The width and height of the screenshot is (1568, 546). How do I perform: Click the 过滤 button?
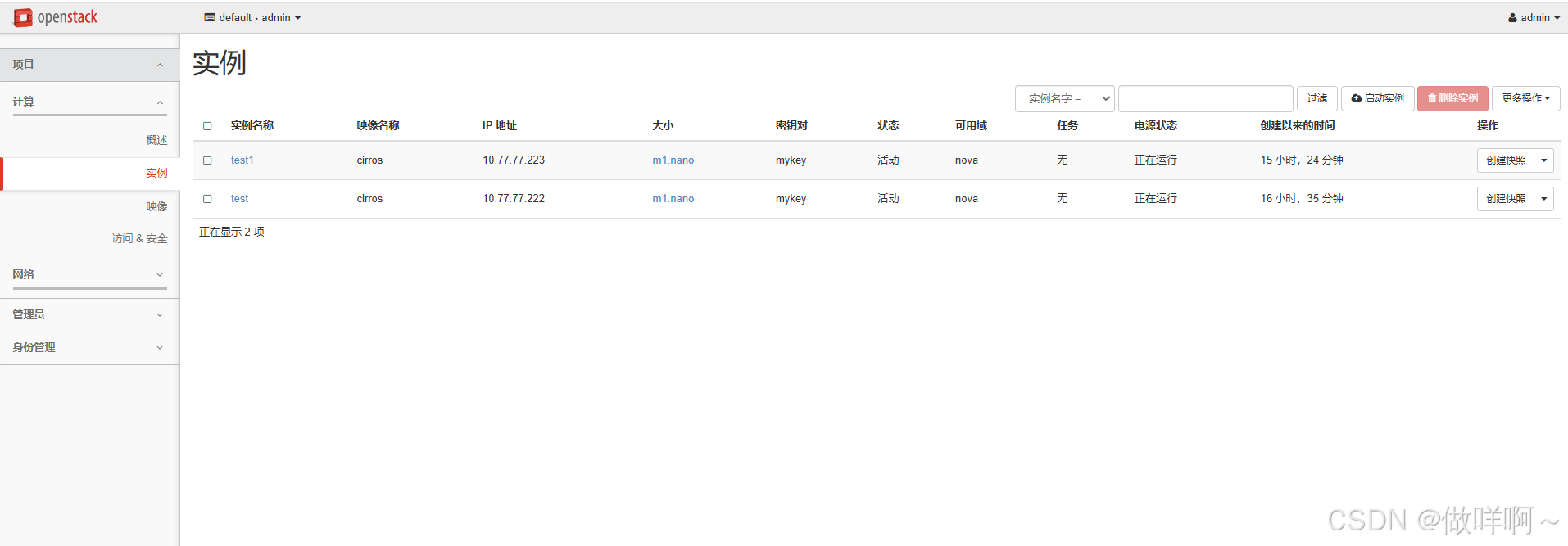click(1316, 98)
